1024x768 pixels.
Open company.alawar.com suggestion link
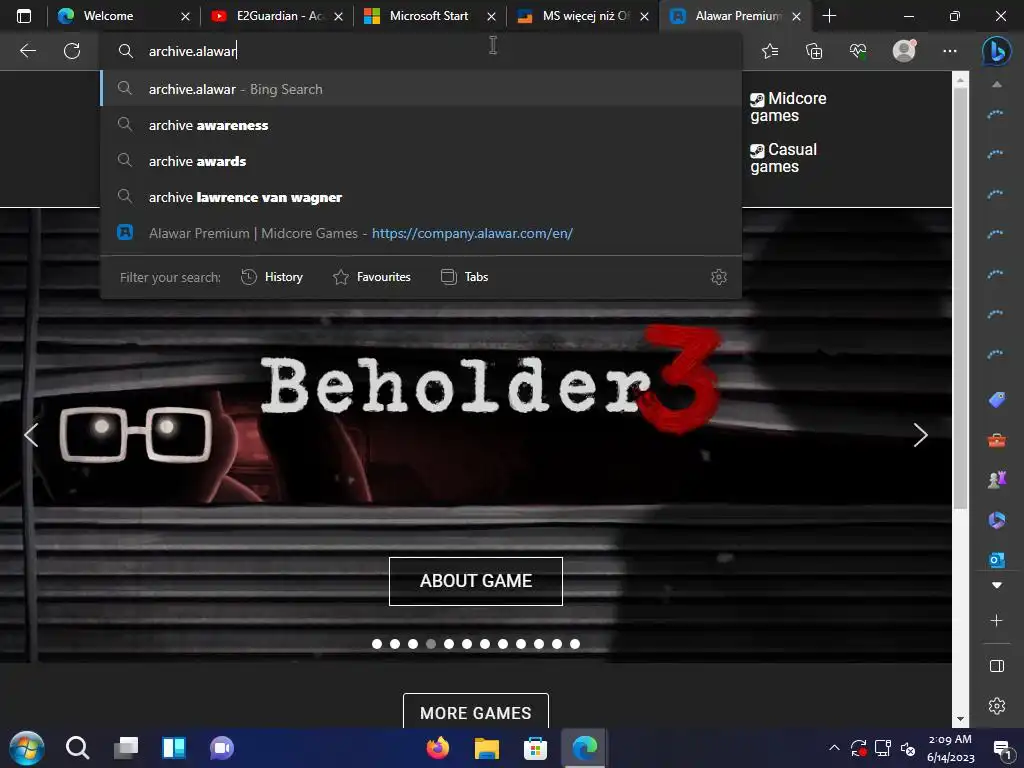(421, 232)
